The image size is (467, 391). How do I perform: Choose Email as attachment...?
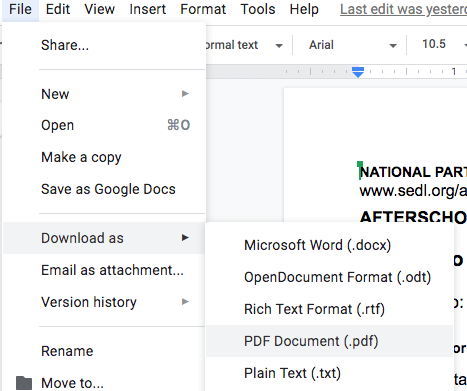coord(104,270)
